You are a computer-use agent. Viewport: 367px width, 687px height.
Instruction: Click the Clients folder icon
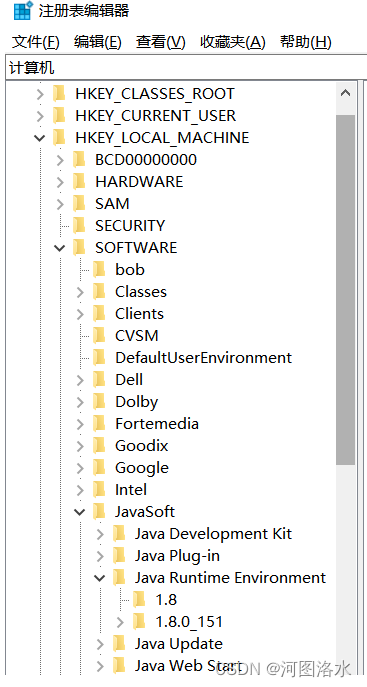99,314
